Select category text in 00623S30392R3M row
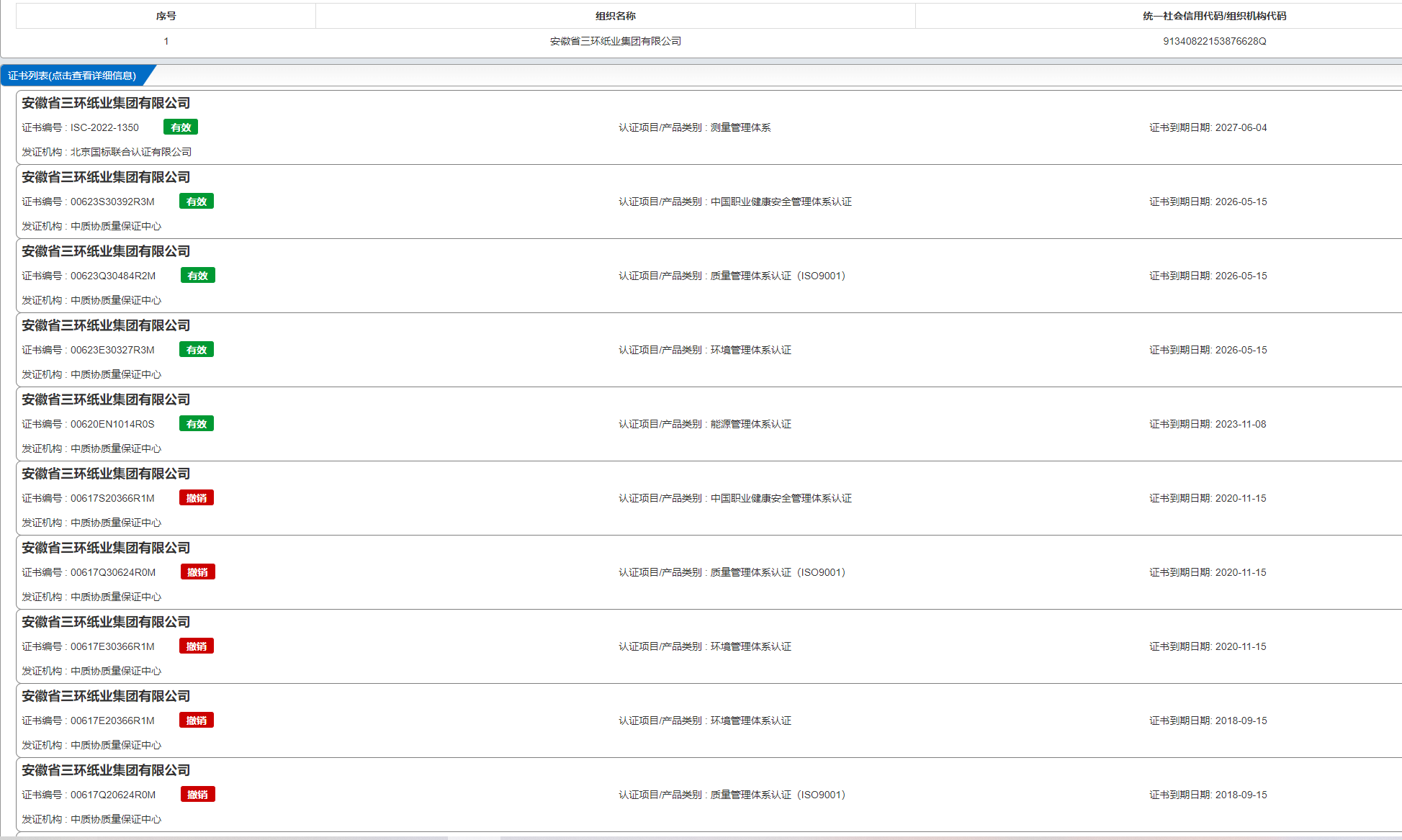The width and height of the screenshot is (1402, 840). coord(781,202)
